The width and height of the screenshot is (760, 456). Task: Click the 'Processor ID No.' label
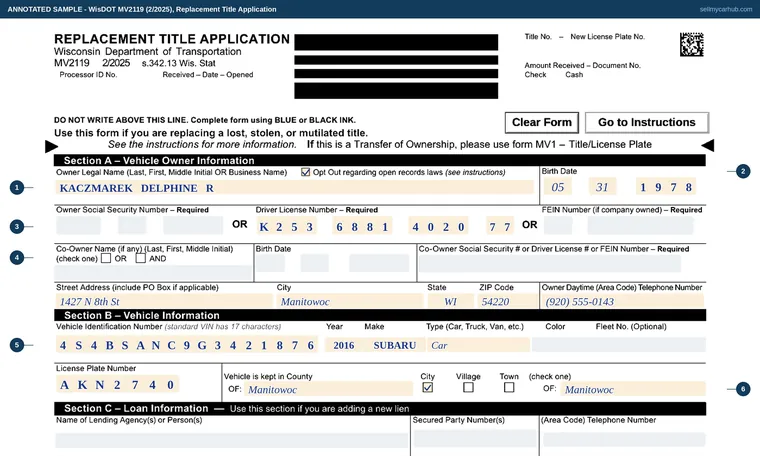[x=88, y=75]
